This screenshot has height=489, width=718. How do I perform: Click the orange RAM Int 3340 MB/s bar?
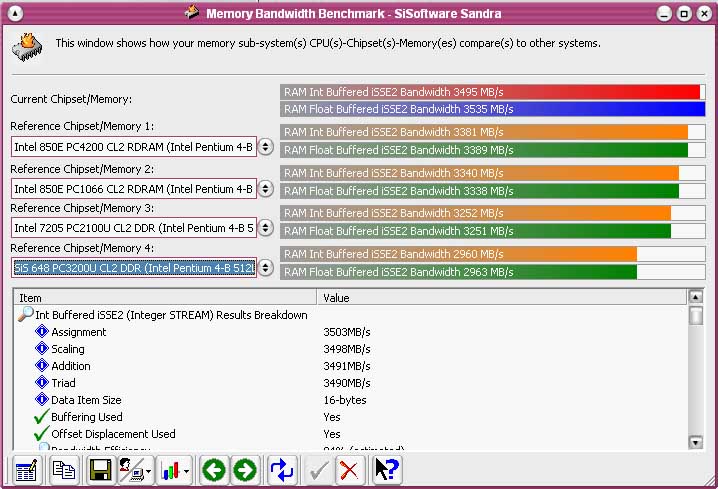(492, 173)
